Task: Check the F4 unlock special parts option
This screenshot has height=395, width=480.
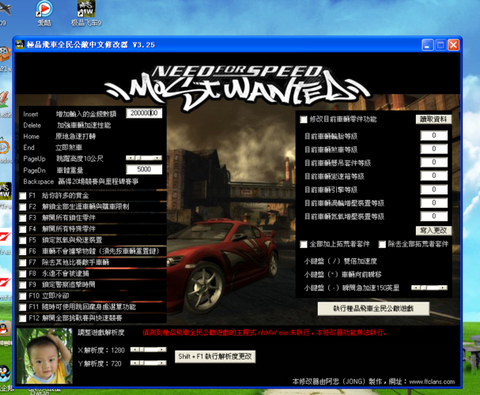Action: [x=22, y=229]
